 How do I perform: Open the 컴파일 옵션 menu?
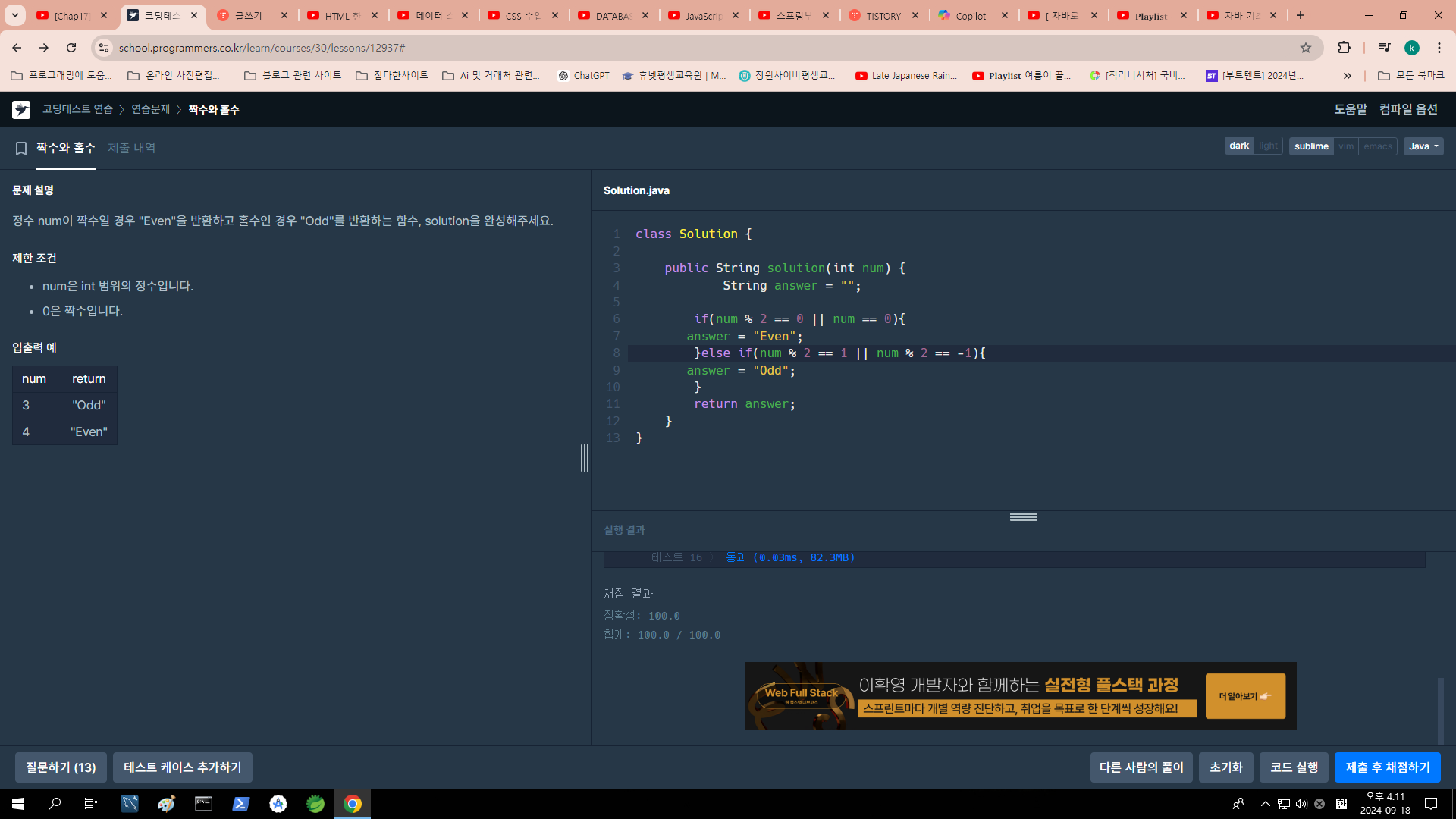(x=1408, y=109)
